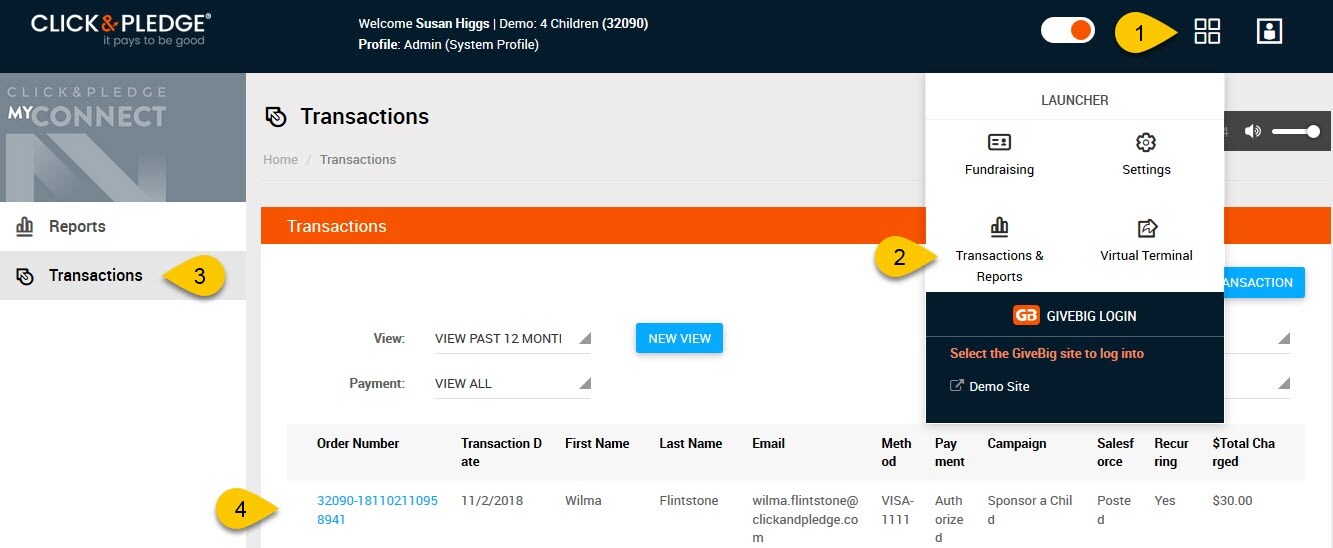Click the Click & Pledge logo
This screenshot has width=1333, height=548.
(120, 30)
